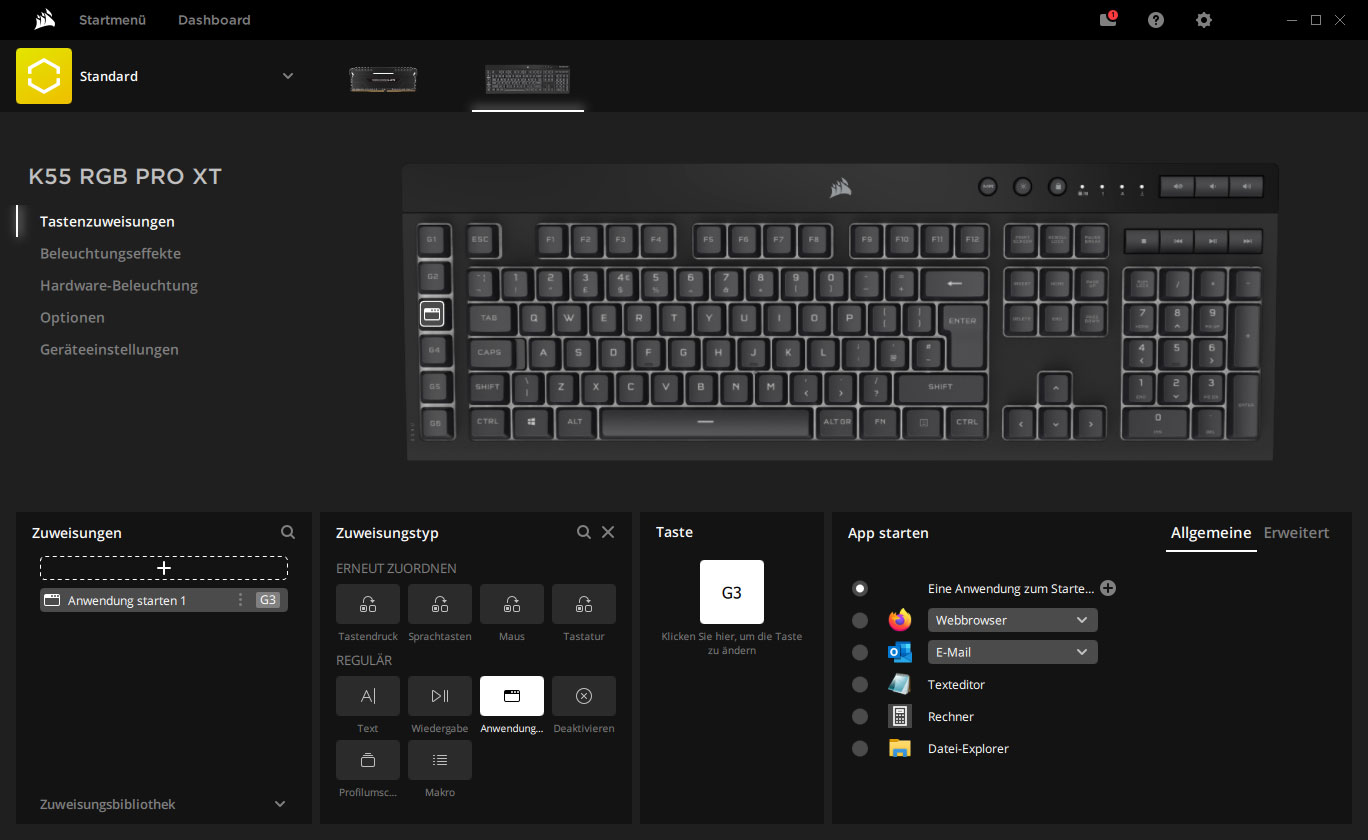The width and height of the screenshot is (1368, 840).
Task: Click the Windows lock button on the keyboard
Action: click(x=1058, y=186)
